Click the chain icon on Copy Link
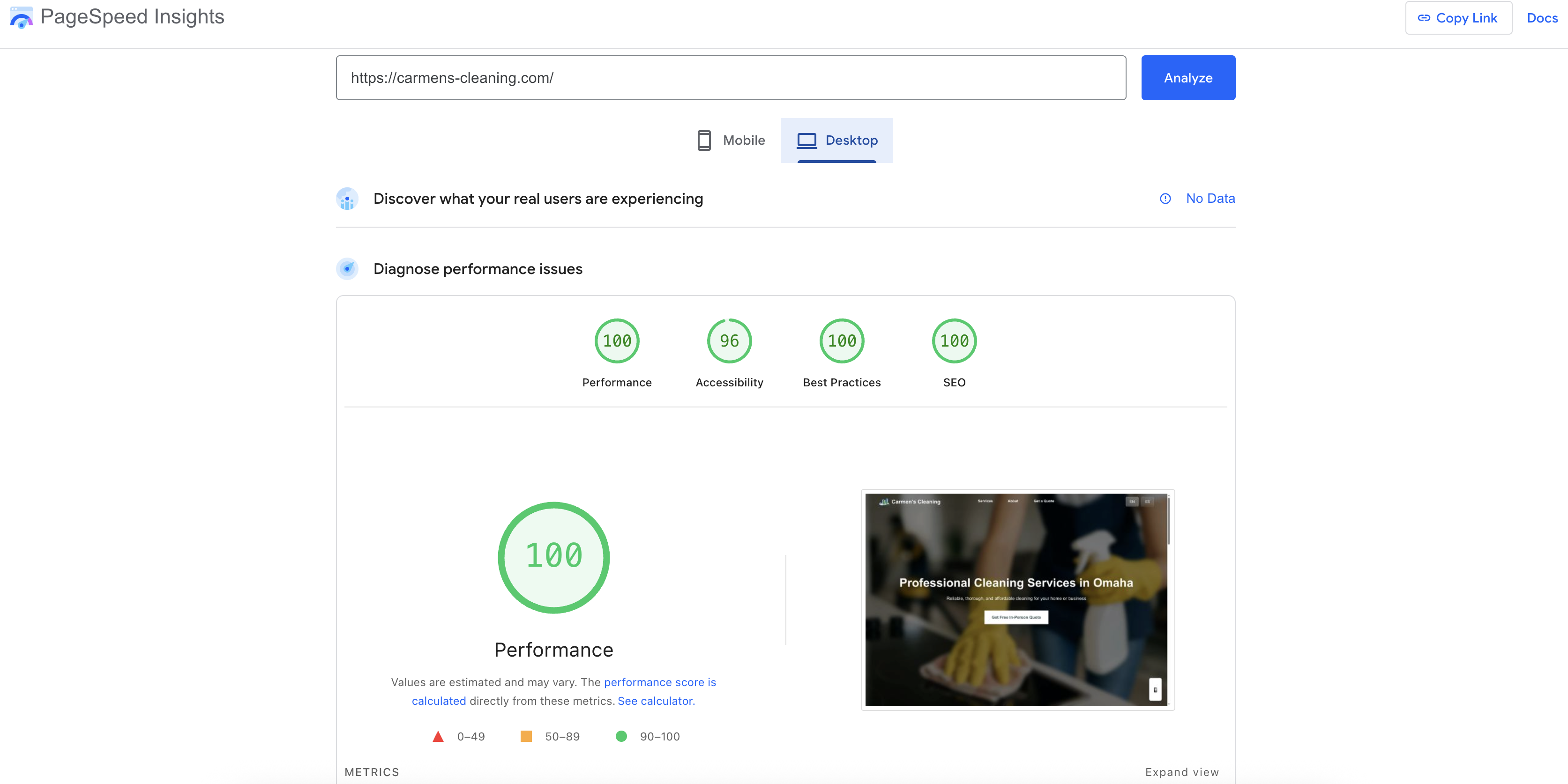Image resolution: width=1568 pixels, height=784 pixels. click(x=1425, y=18)
